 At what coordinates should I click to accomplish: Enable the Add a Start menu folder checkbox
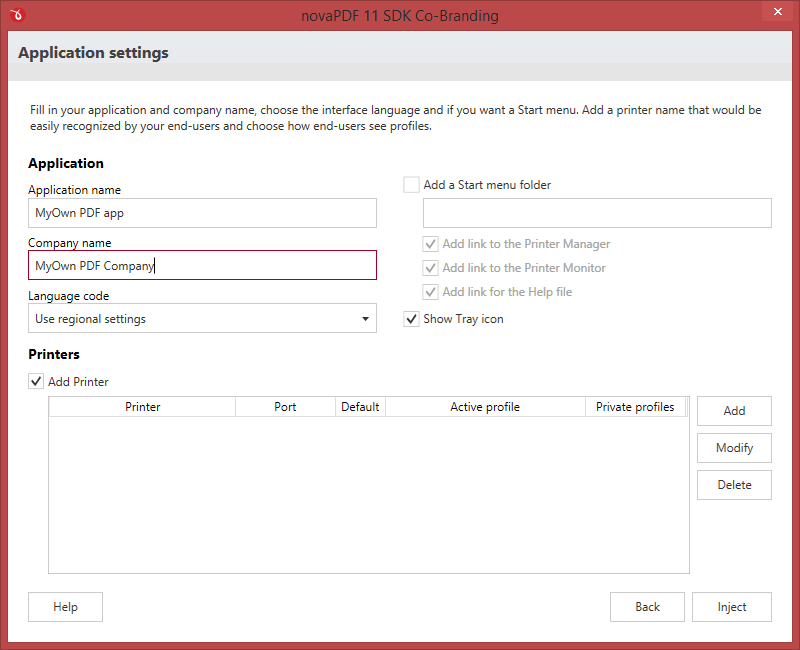(x=411, y=185)
